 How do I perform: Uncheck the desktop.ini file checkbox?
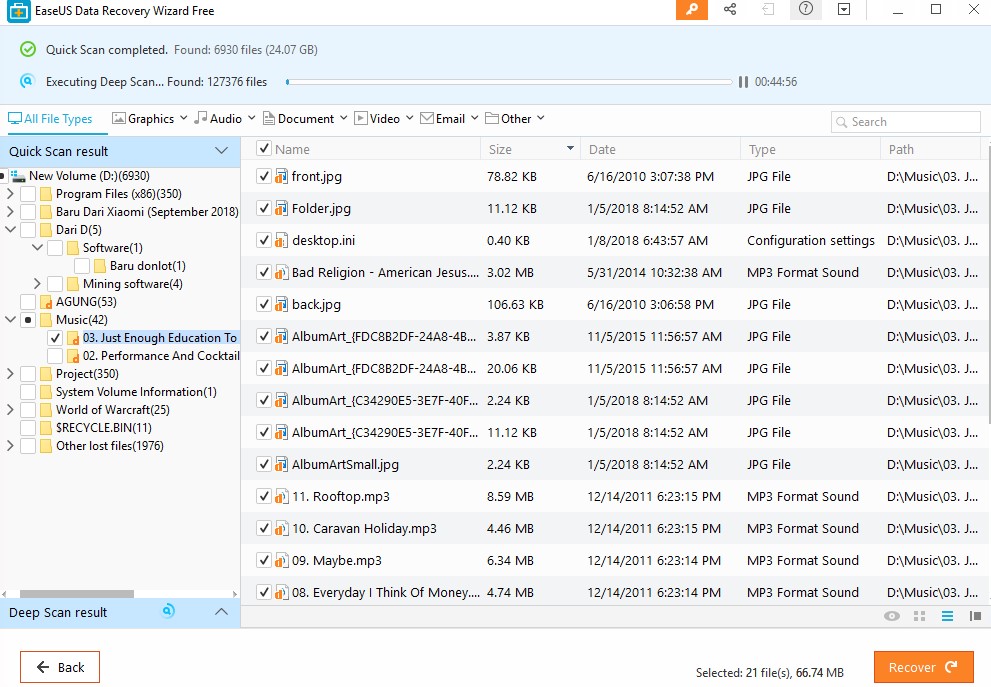click(264, 240)
